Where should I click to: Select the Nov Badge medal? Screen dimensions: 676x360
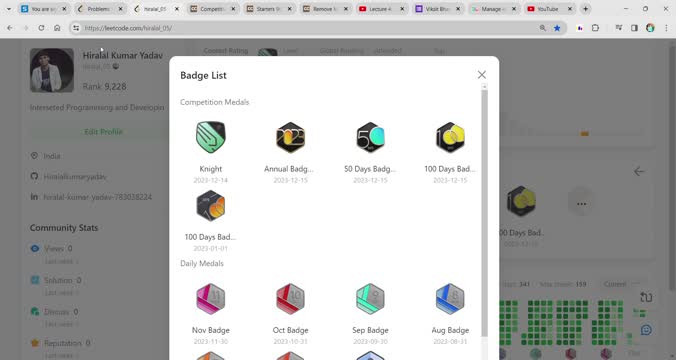click(x=210, y=298)
